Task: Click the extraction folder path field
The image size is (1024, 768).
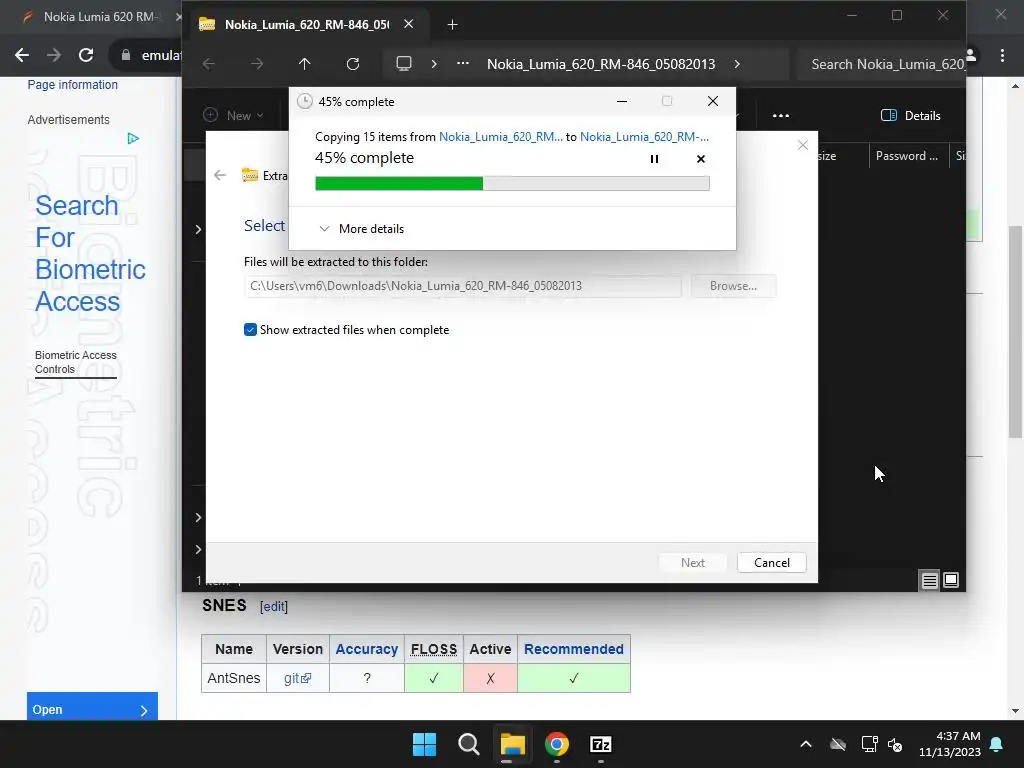Action: (462, 286)
